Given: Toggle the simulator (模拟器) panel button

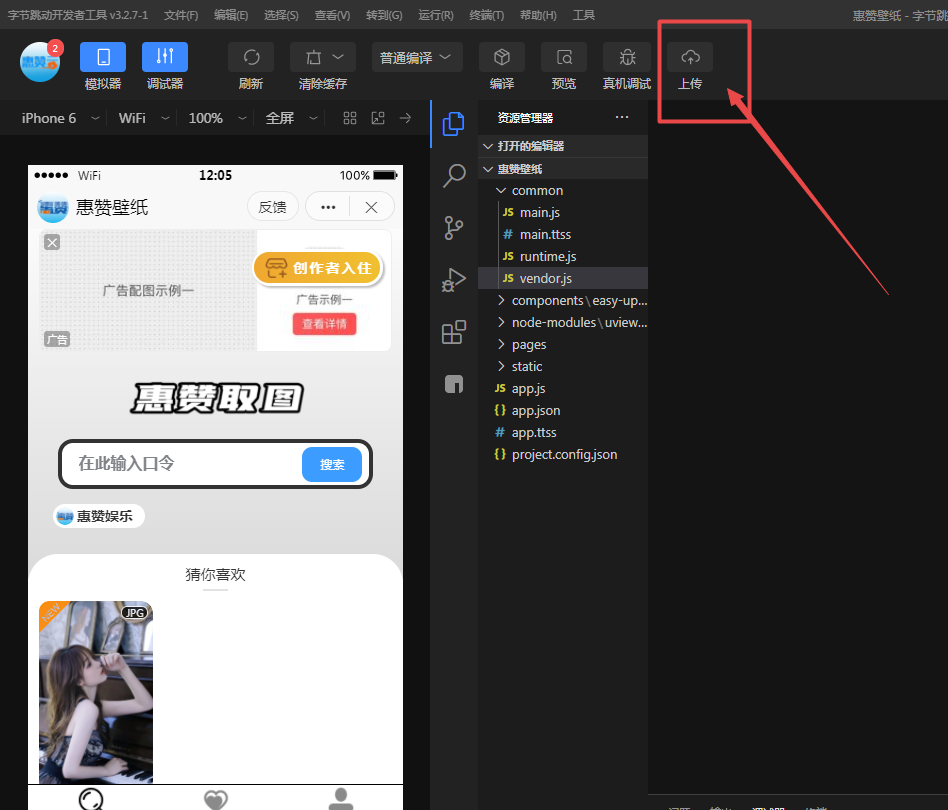Looking at the screenshot, I should [x=103, y=57].
